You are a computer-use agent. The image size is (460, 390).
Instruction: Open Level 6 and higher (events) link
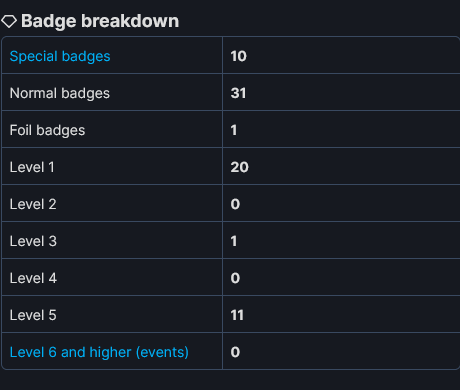click(x=99, y=352)
